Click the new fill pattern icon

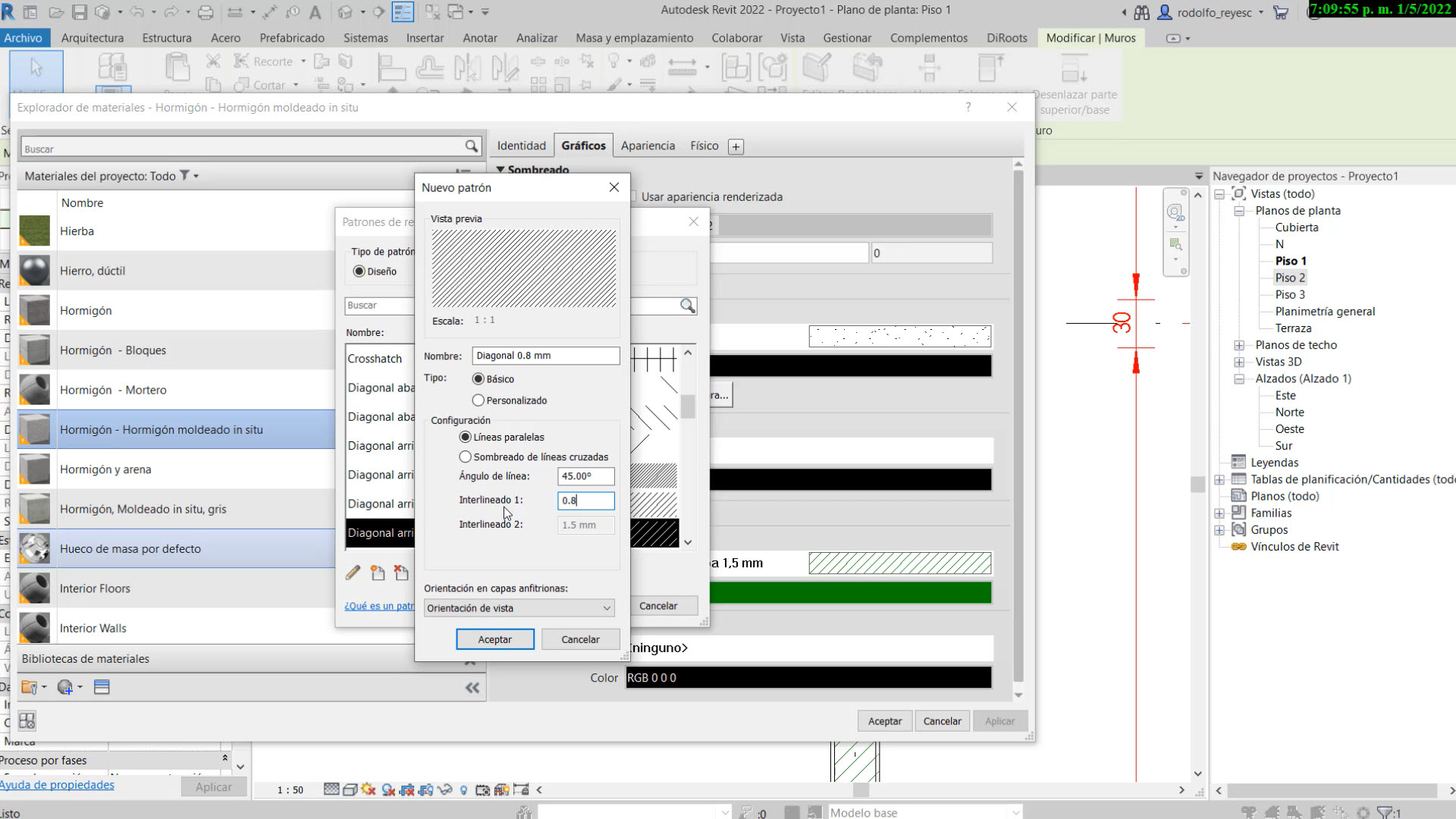pyautogui.click(x=378, y=573)
